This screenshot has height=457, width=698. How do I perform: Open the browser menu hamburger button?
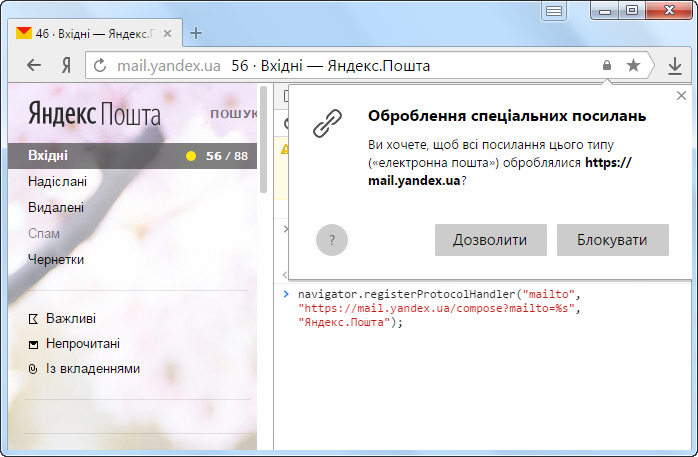(554, 10)
